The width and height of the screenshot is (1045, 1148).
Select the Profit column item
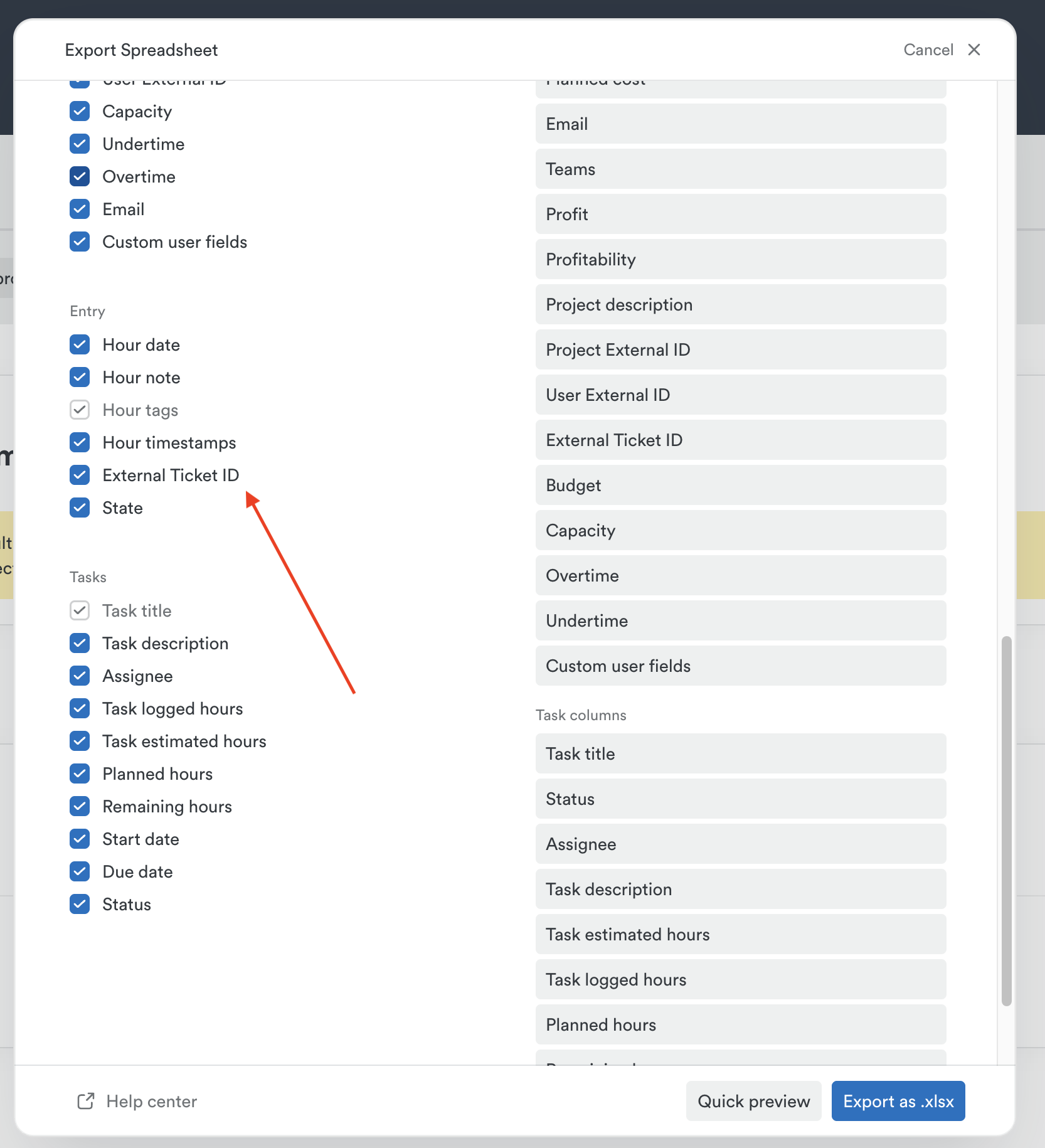pyautogui.click(x=740, y=214)
